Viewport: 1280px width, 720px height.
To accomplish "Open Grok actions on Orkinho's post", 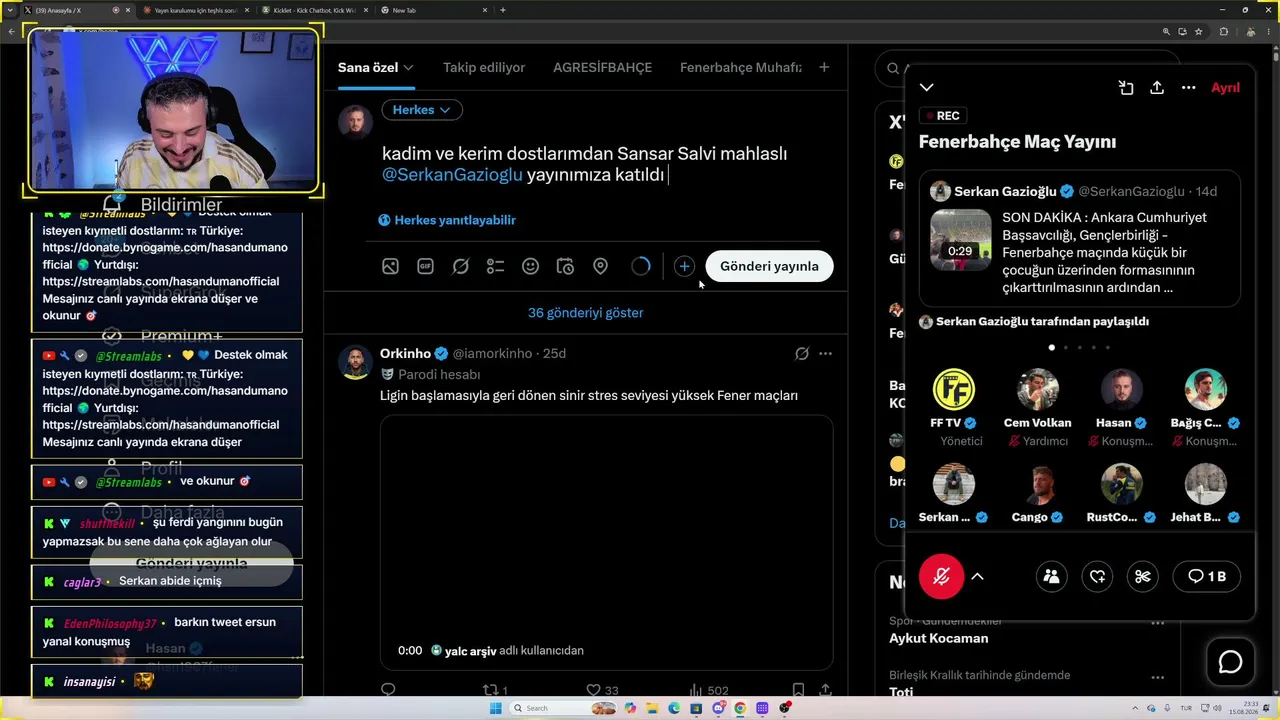I will pos(802,354).
